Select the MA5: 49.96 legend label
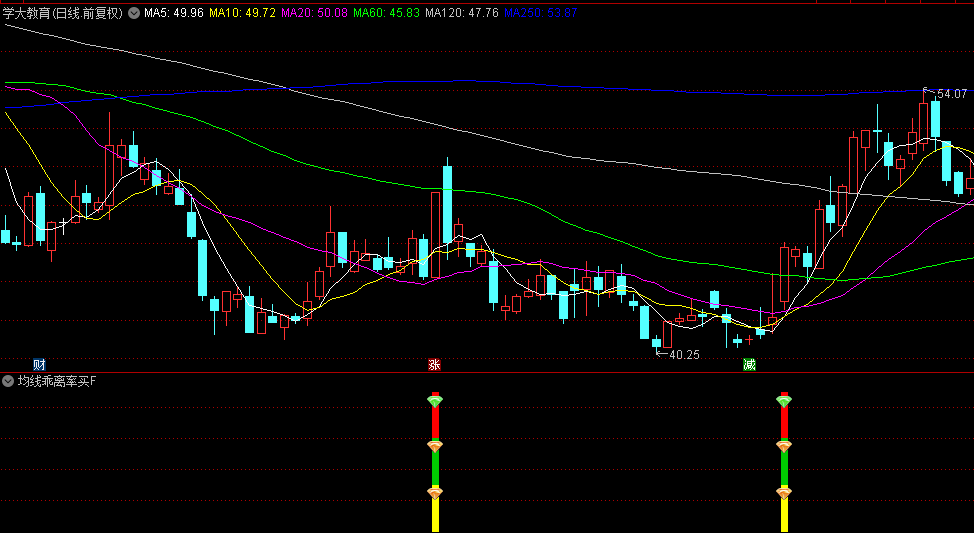Screen dimensions: 974x533 (x=174, y=12)
